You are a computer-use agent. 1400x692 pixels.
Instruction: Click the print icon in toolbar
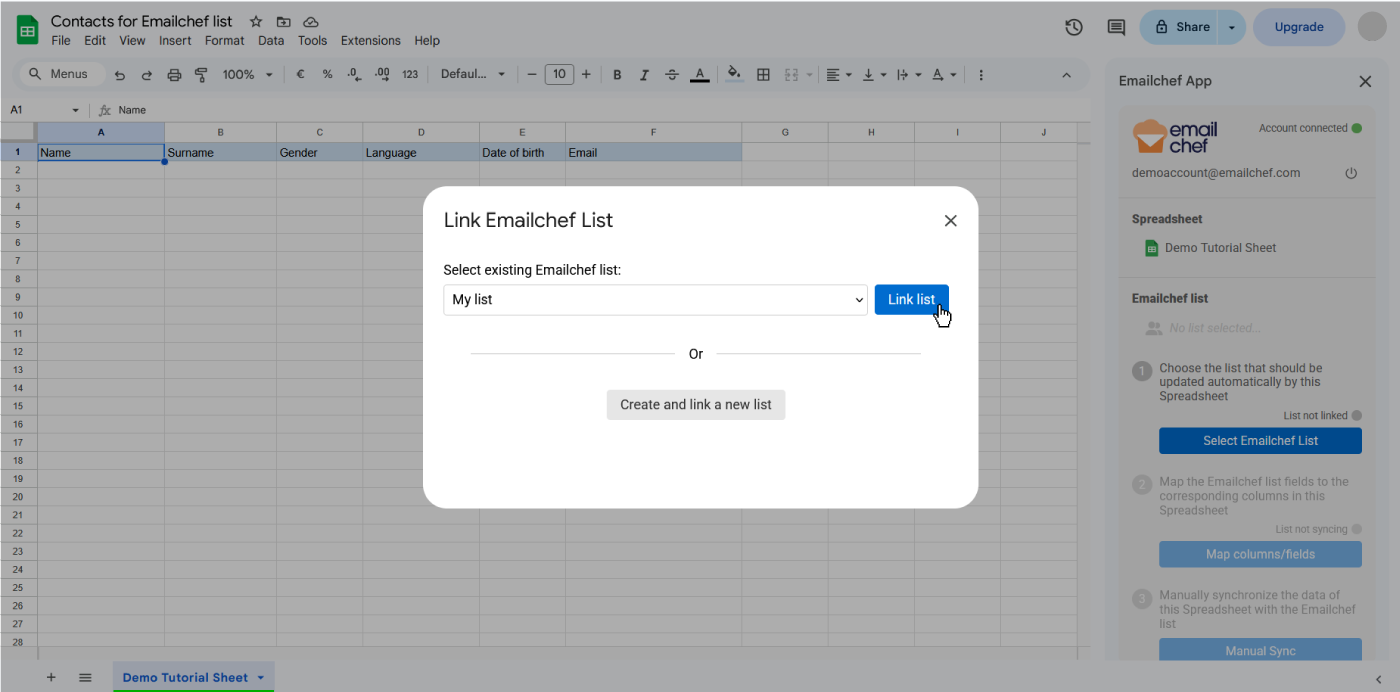[x=174, y=75]
